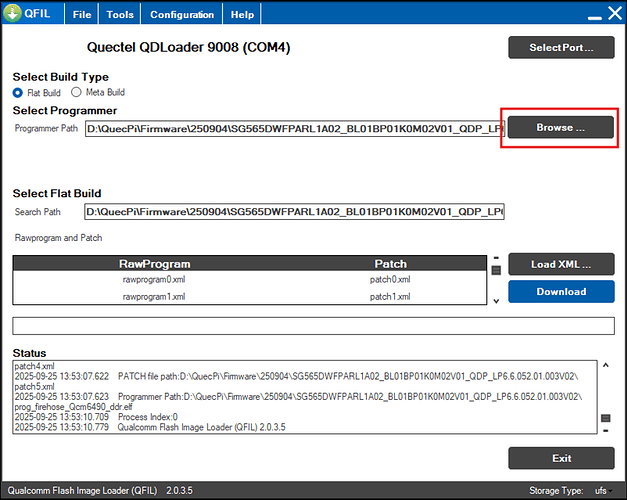Select the Meta Build radio button
The height and width of the screenshot is (500, 627).
coord(76,92)
